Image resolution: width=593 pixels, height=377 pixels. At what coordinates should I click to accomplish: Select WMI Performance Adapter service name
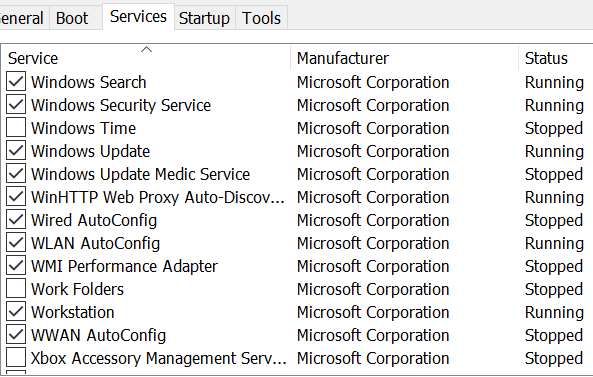pyautogui.click(x=124, y=267)
